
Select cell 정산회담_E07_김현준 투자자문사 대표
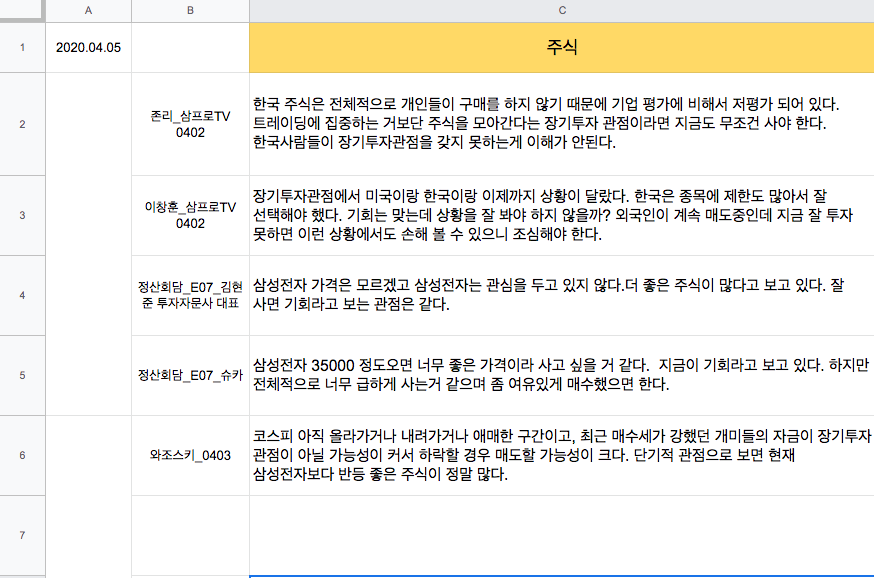[x=190, y=295]
